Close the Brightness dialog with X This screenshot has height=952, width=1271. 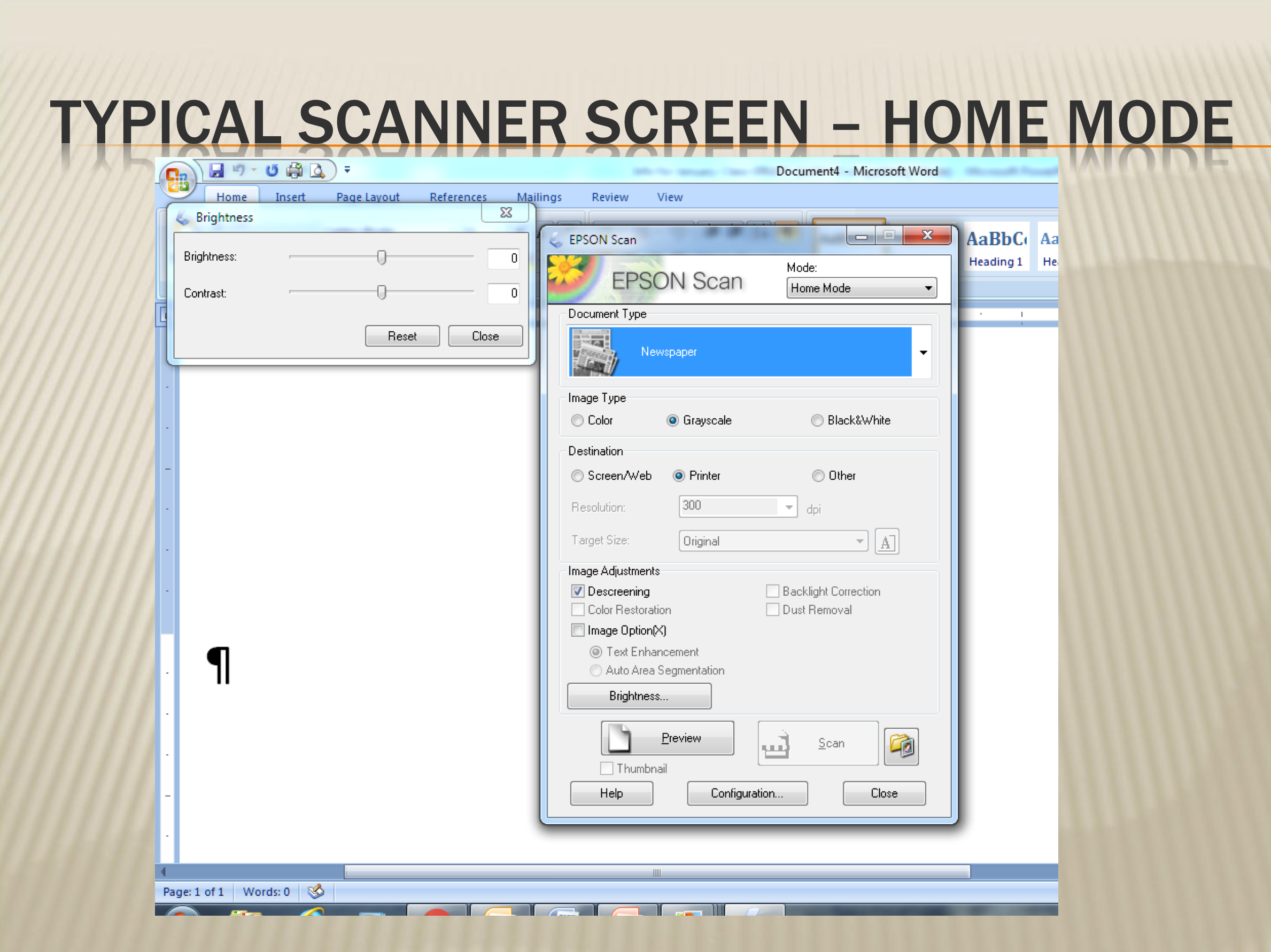(x=506, y=213)
